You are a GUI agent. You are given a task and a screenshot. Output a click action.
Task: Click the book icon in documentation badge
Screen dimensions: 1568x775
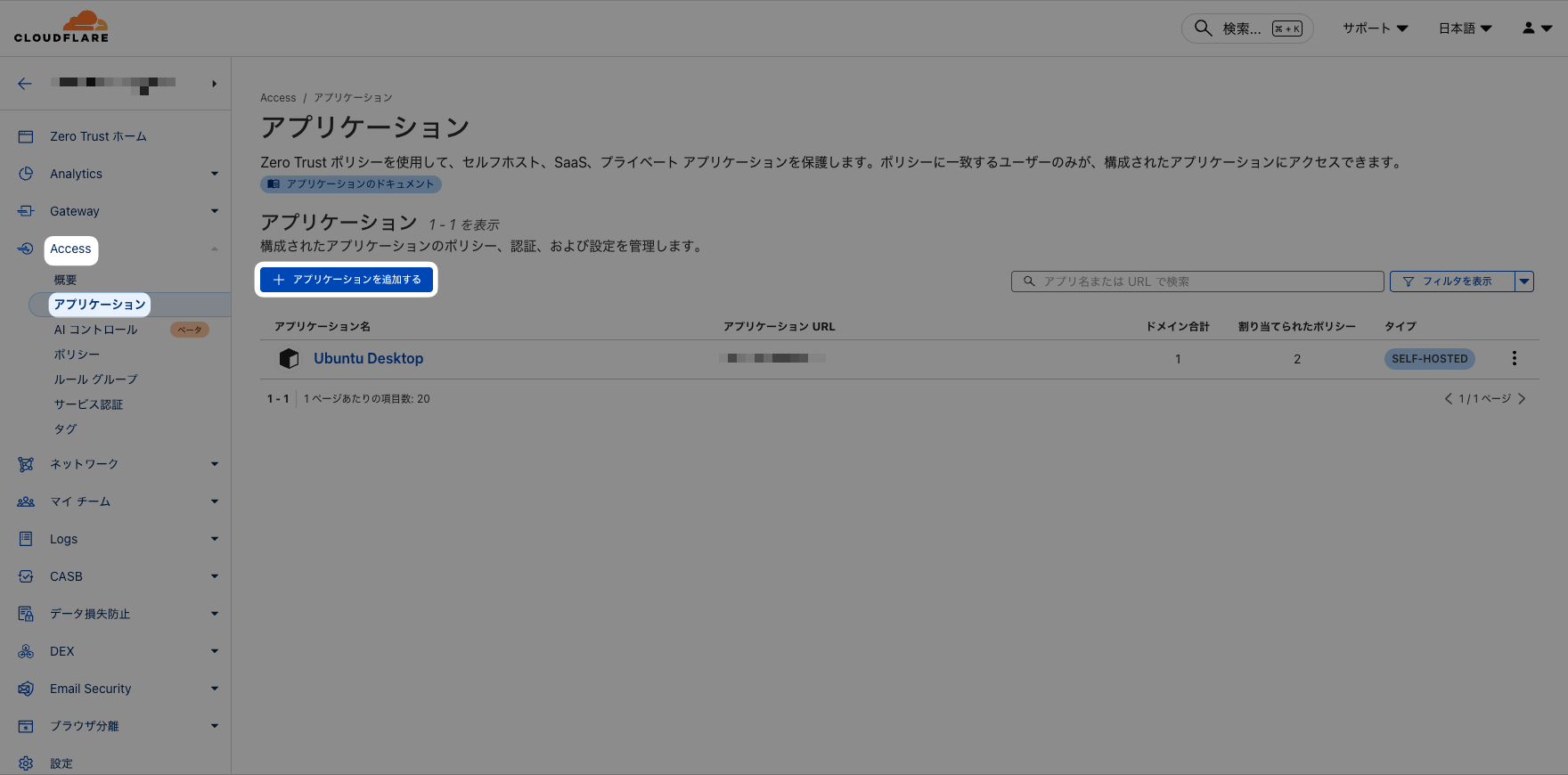coord(274,184)
